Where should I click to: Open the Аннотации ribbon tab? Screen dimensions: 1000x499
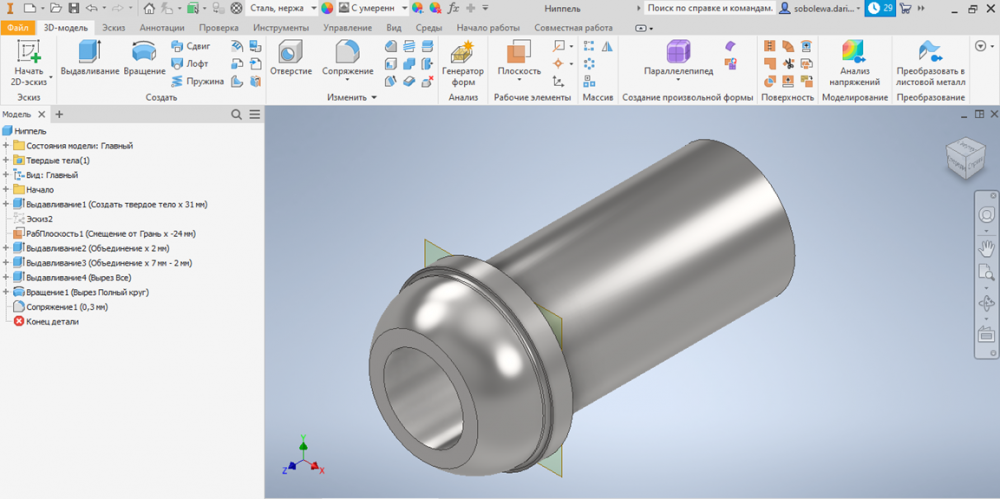(162, 28)
